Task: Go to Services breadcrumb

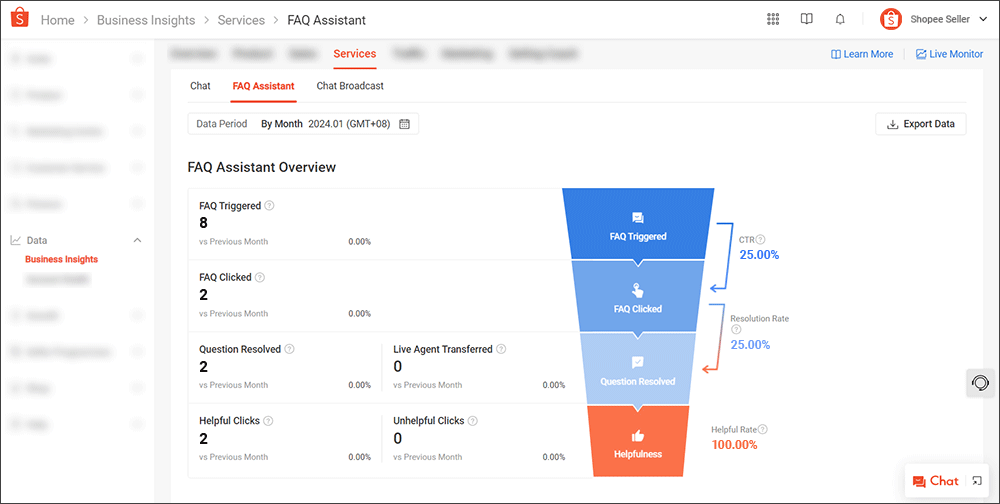Action: pyautogui.click(x=241, y=20)
